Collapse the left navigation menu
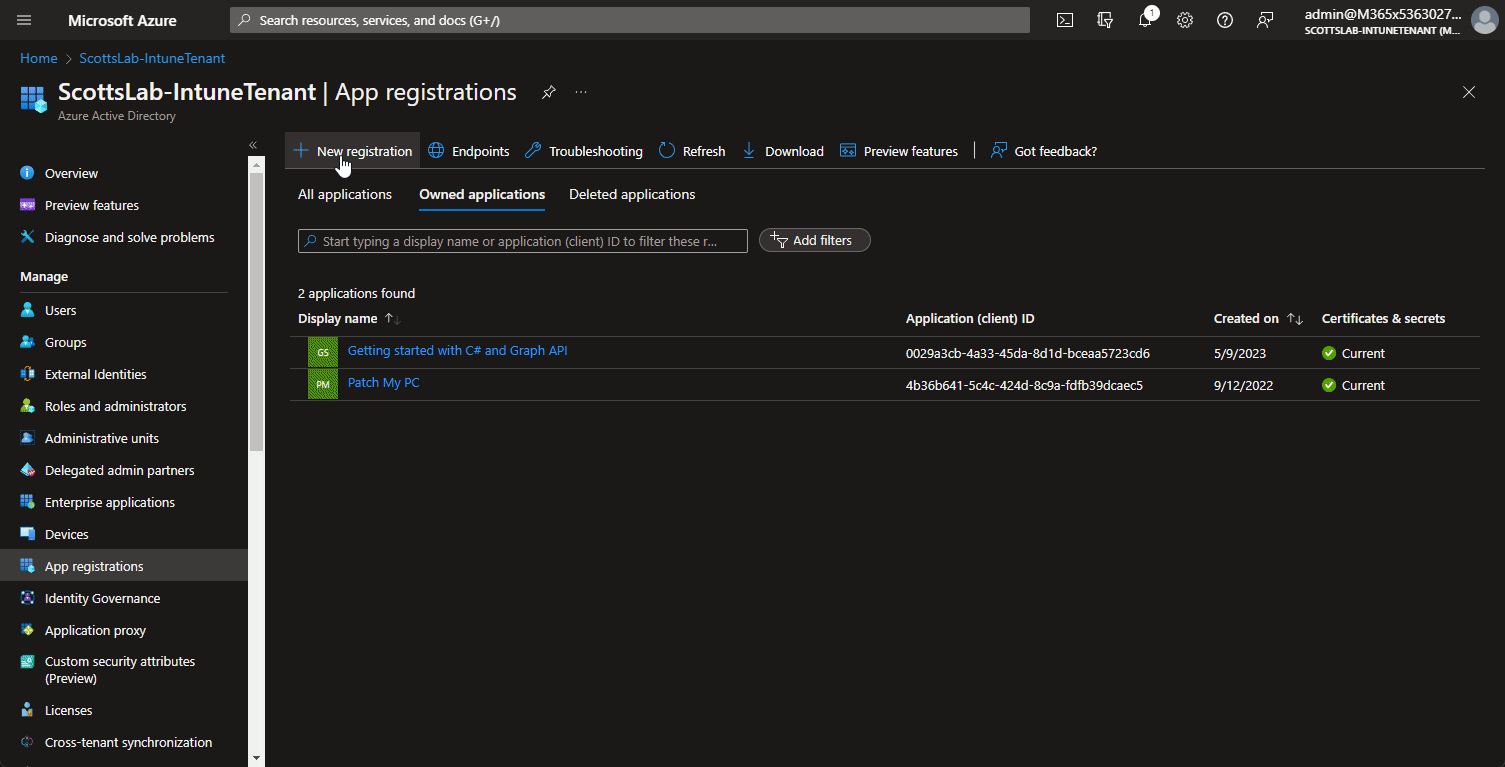 (x=253, y=146)
